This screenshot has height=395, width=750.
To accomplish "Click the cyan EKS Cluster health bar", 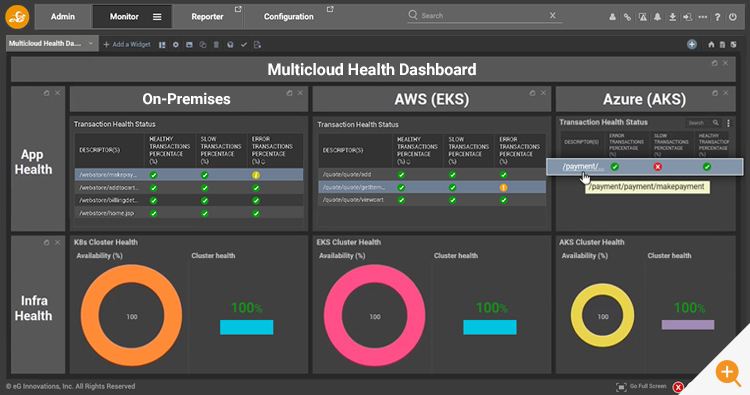I will coord(490,327).
